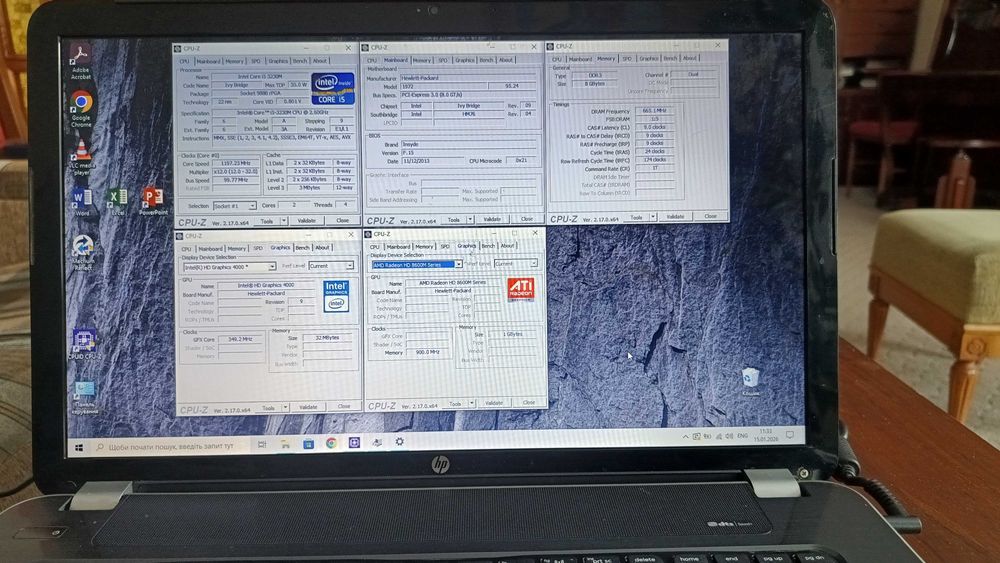Expand Tools arrow in the Memory timings window
1000x563 pixels.
point(653,217)
